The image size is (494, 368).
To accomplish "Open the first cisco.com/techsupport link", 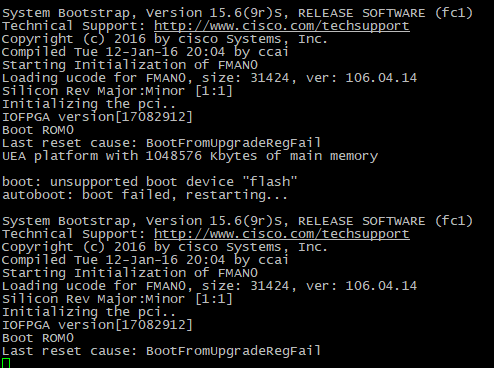I will coord(282,26).
